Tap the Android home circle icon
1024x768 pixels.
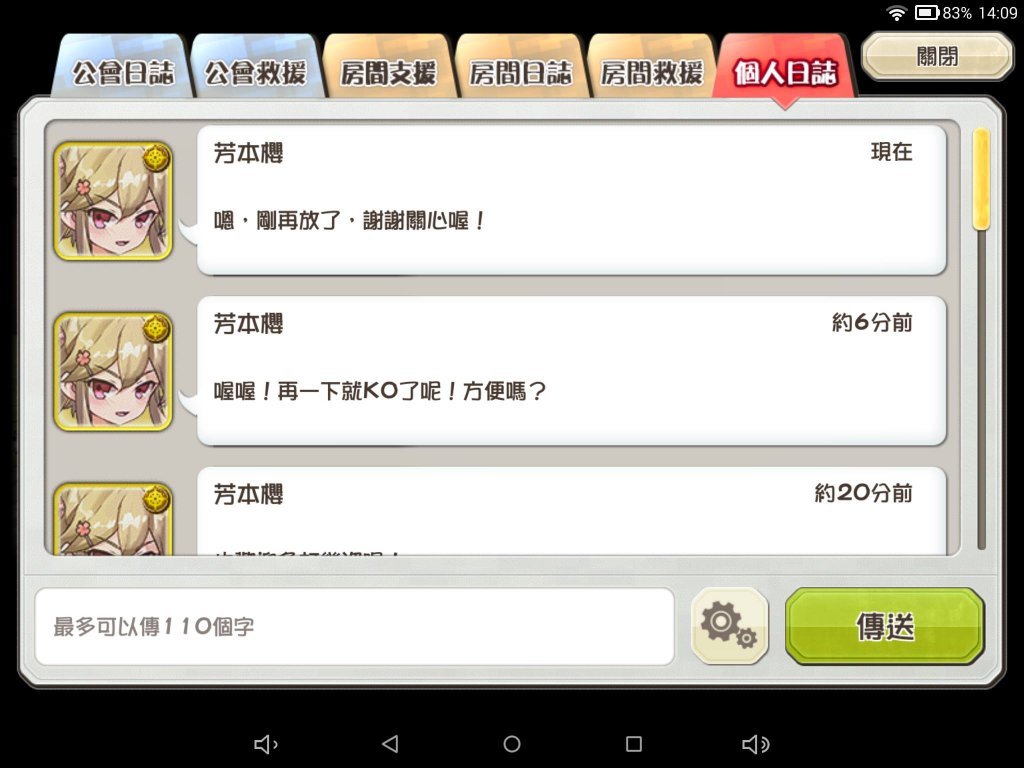point(512,744)
